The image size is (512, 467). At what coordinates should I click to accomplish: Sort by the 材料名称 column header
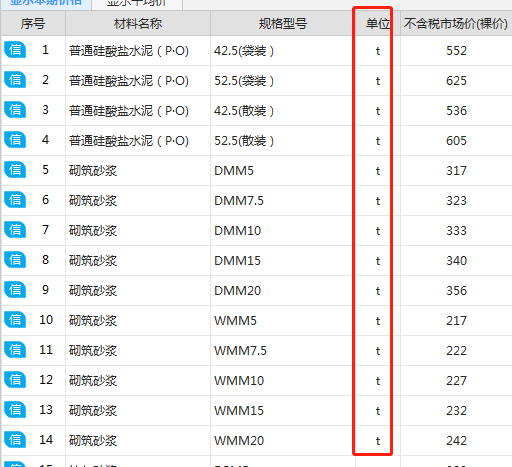pyautogui.click(x=138, y=23)
